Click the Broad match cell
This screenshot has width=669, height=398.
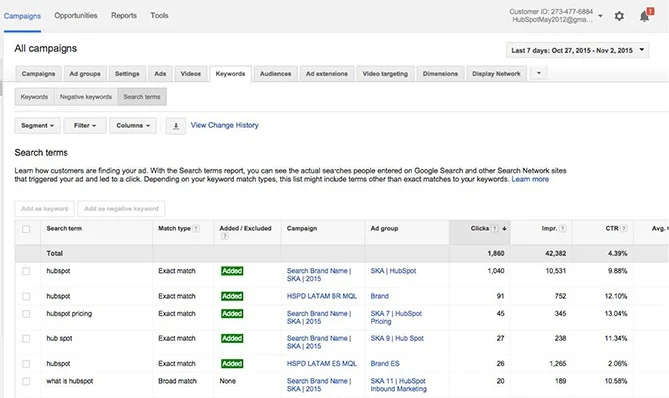coord(177,381)
